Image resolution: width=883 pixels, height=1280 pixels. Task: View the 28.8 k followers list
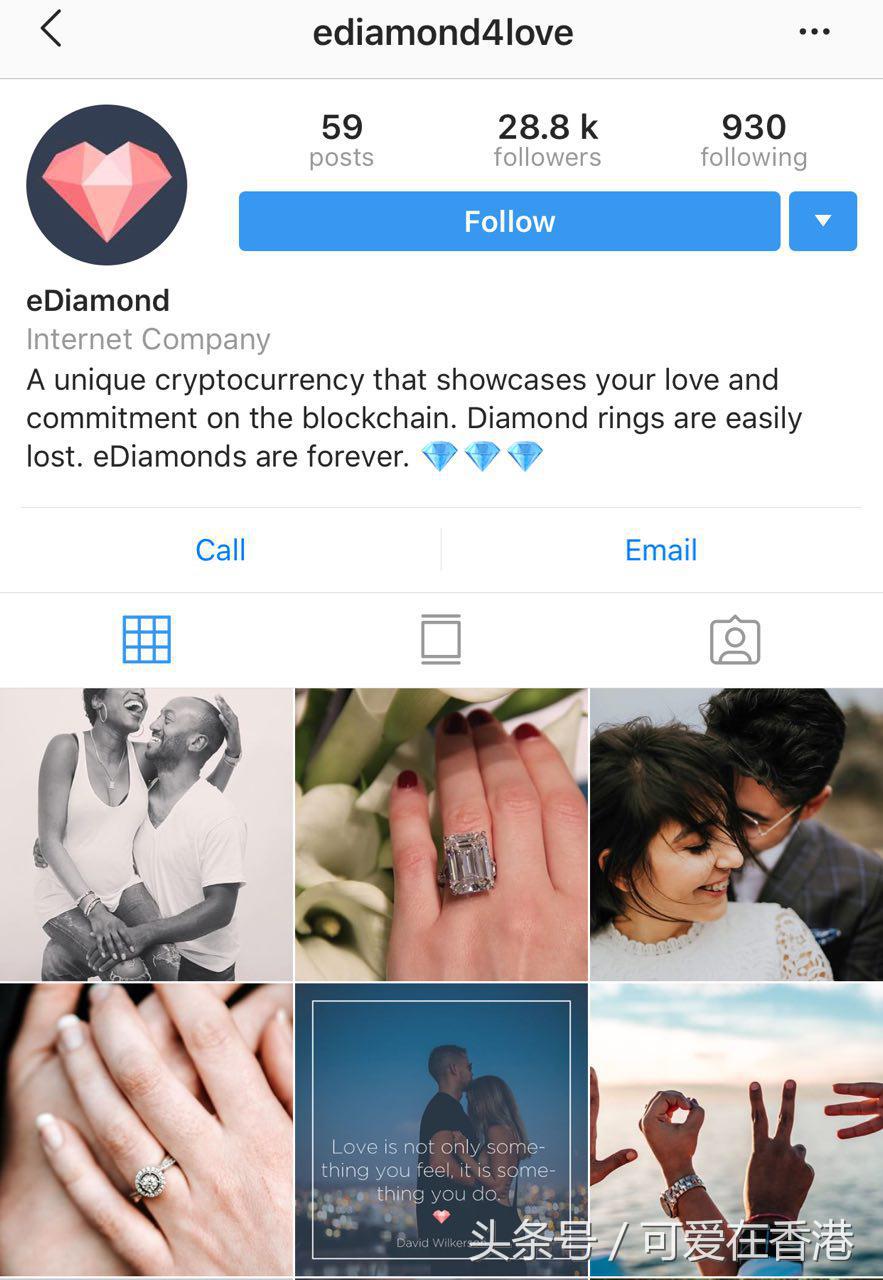(x=548, y=141)
